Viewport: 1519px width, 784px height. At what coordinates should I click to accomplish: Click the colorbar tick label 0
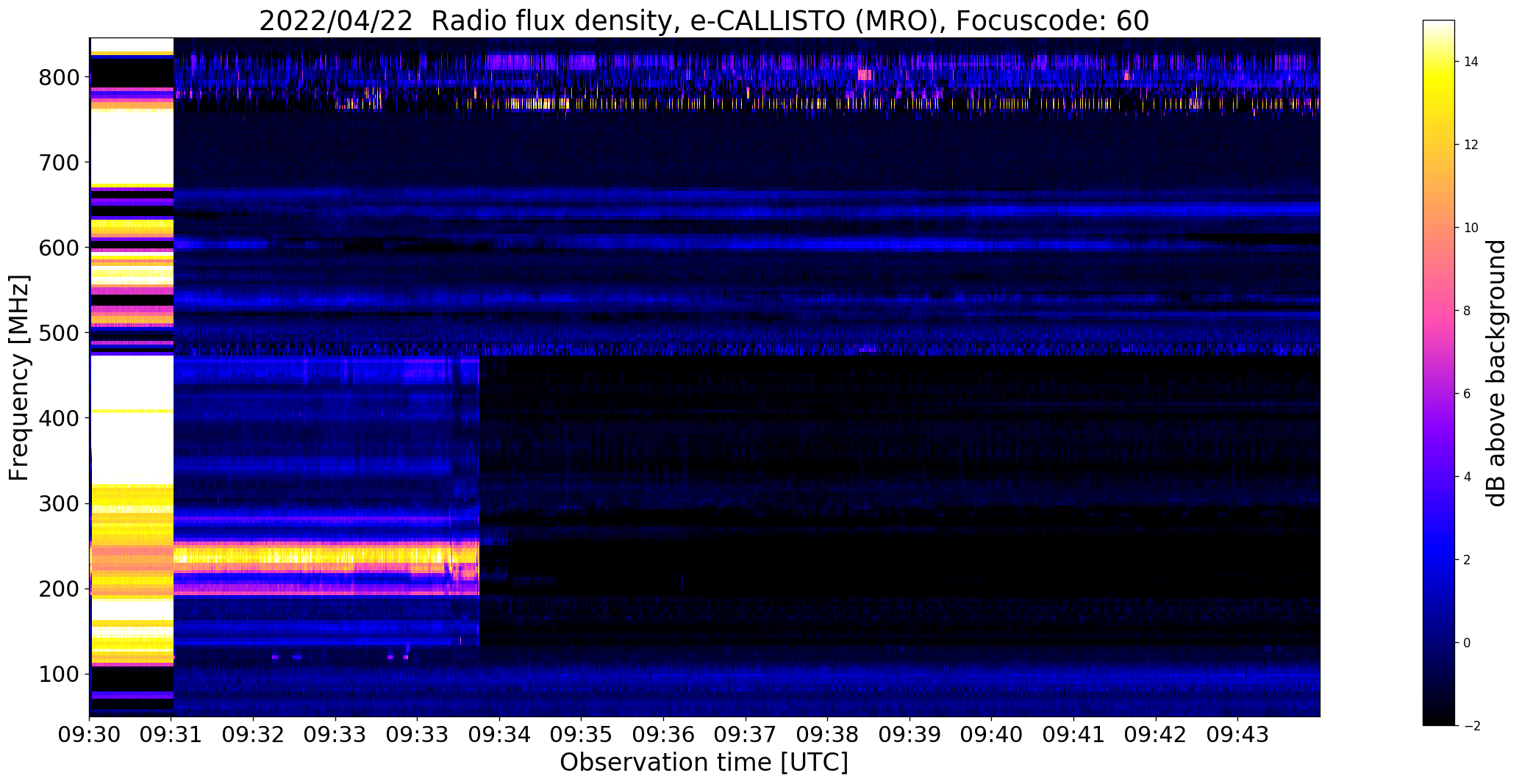pos(1468,643)
